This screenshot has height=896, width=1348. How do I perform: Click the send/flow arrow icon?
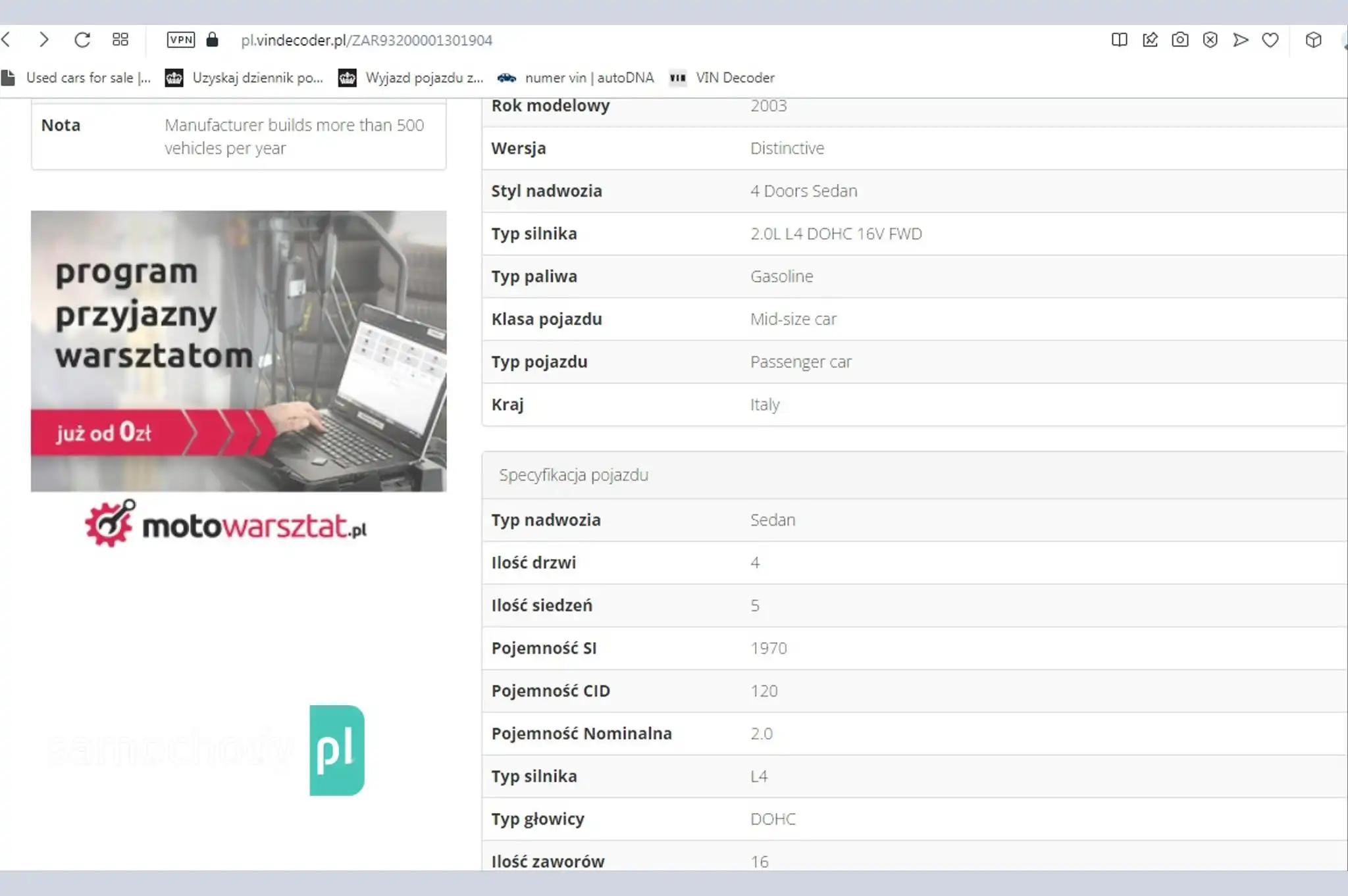(x=1241, y=40)
